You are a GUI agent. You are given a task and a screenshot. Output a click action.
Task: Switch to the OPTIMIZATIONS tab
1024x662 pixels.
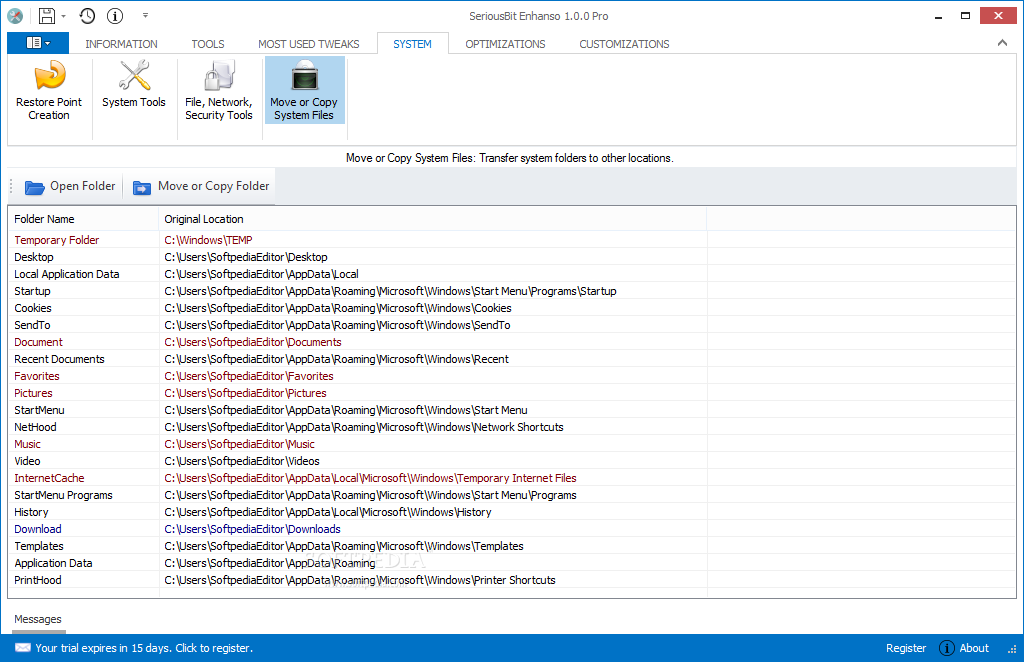coord(505,44)
